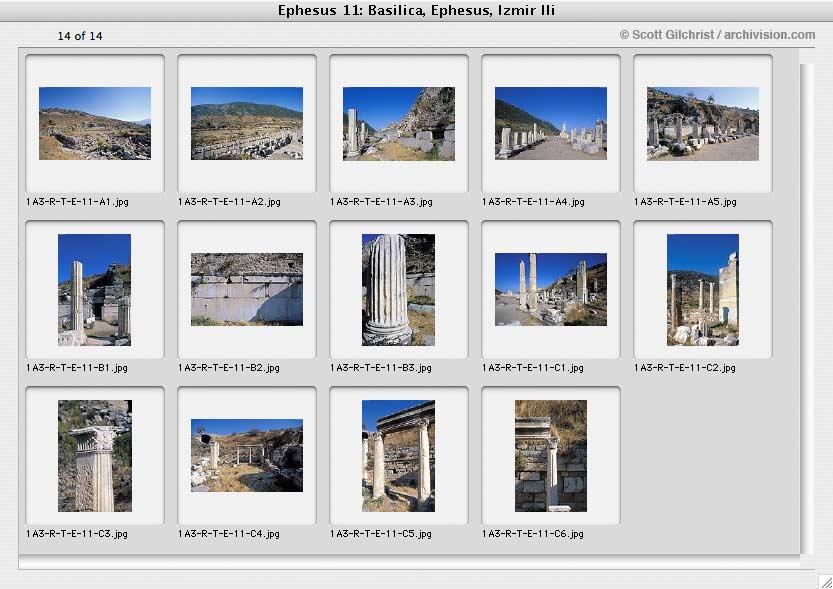
Task: Select the 1A3-R-T-E-11-C2.jpg thumbnail
Action: (x=702, y=290)
